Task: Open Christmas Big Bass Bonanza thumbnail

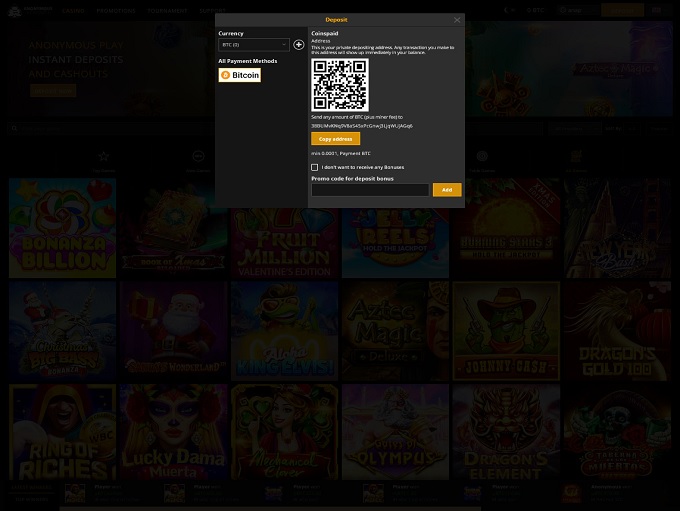Action: [x=62, y=331]
